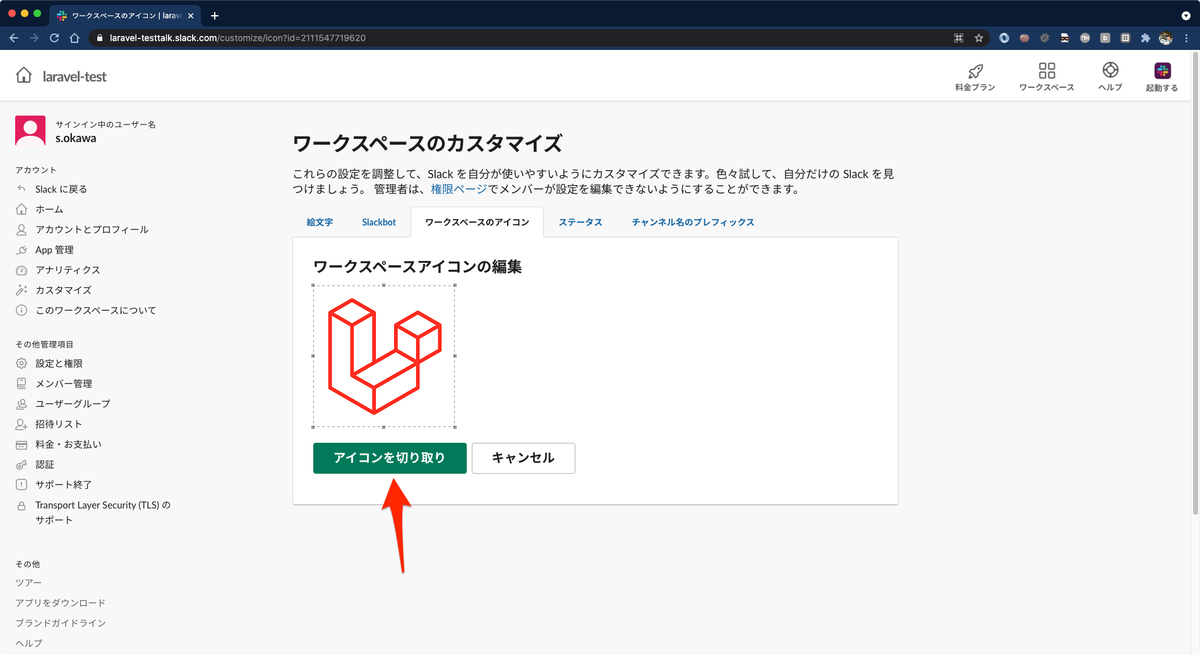Click the gear-shaped extension icon
The height and width of the screenshot is (655, 1200).
tap(1045, 38)
